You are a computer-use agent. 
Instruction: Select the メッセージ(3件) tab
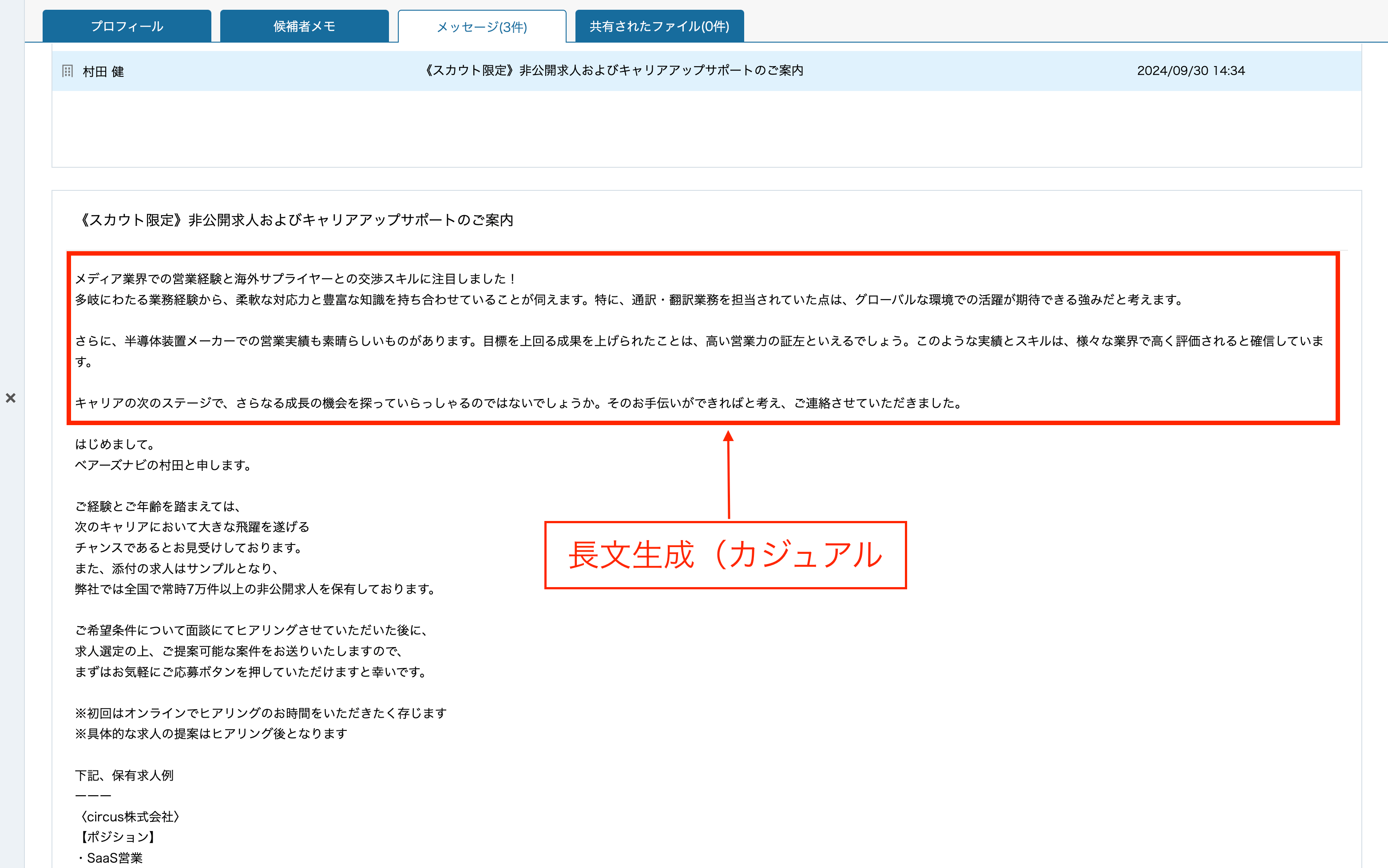[x=482, y=27]
